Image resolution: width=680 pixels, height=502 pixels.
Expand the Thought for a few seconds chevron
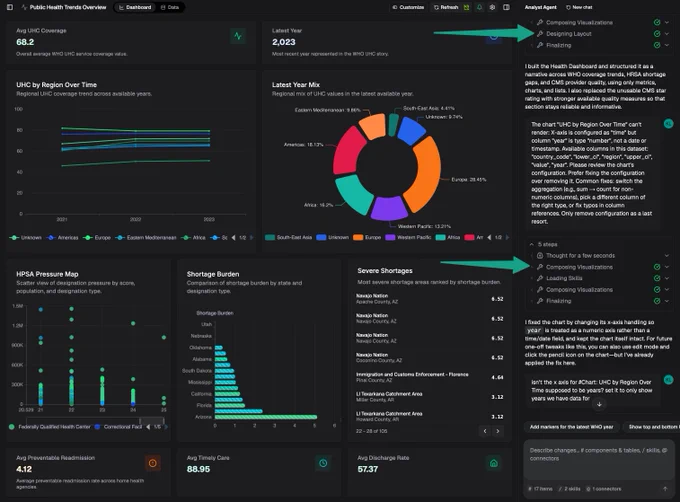pyautogui.click(x=667, y=256)
